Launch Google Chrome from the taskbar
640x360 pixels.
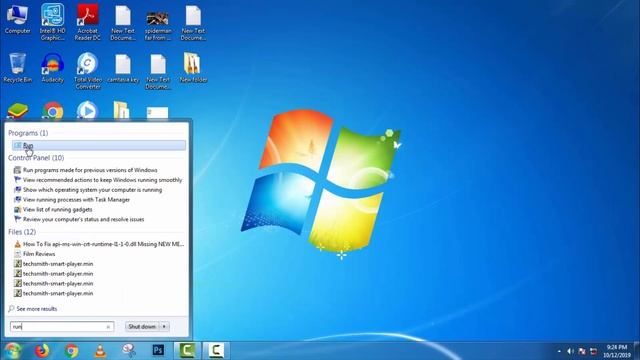(x=71, y=351)
